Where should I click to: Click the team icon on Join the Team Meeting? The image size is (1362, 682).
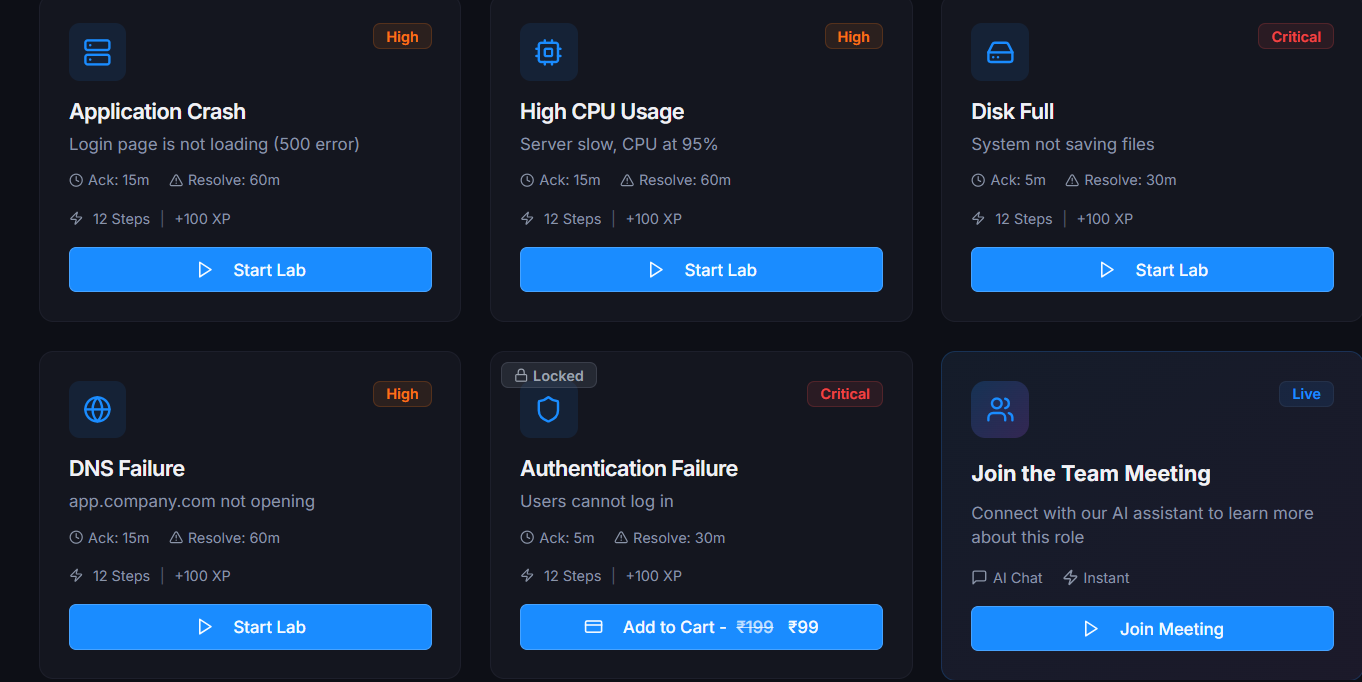(x=999, y=409)
